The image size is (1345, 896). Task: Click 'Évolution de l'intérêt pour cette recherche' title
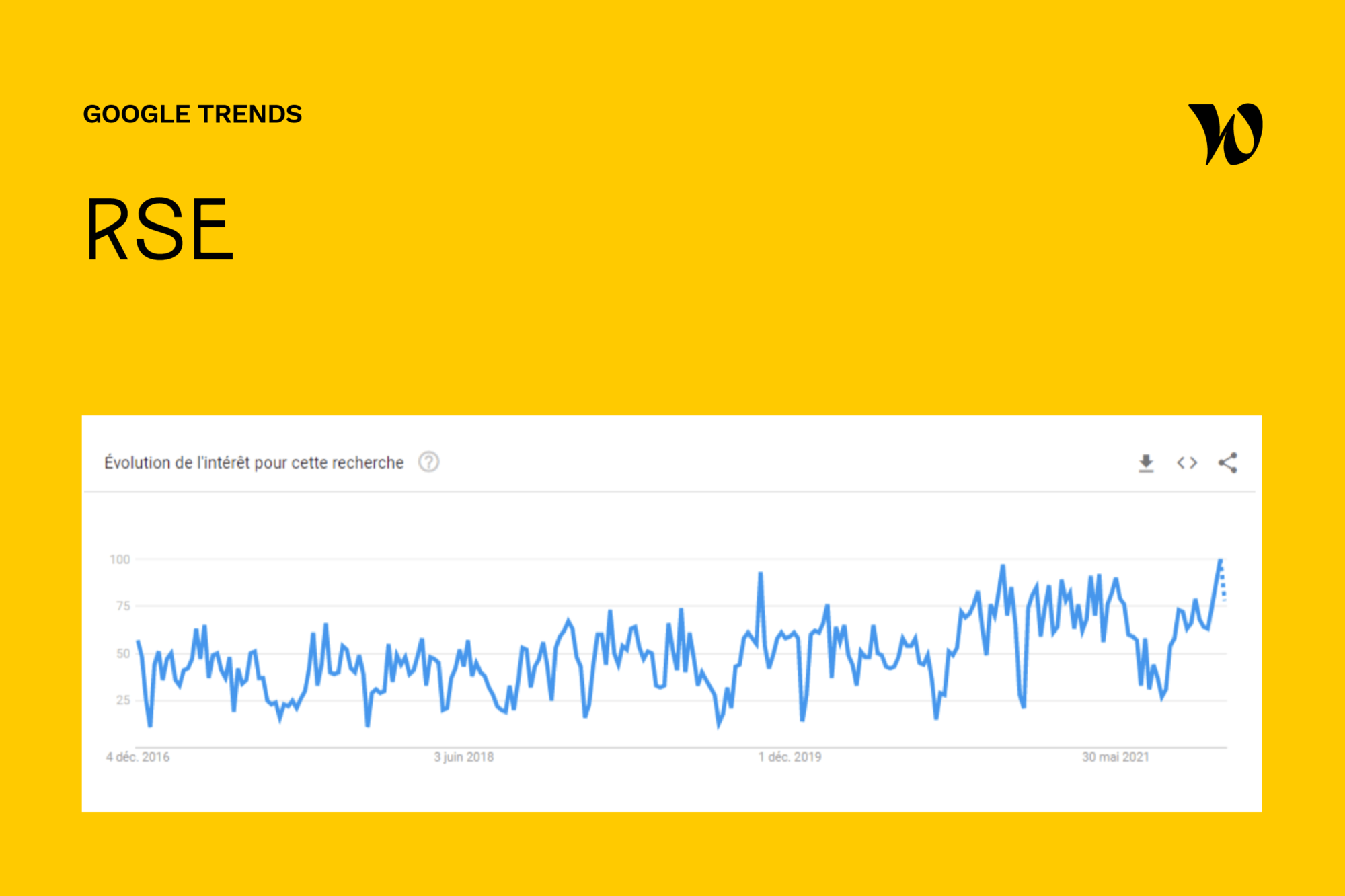coord(254,462)
